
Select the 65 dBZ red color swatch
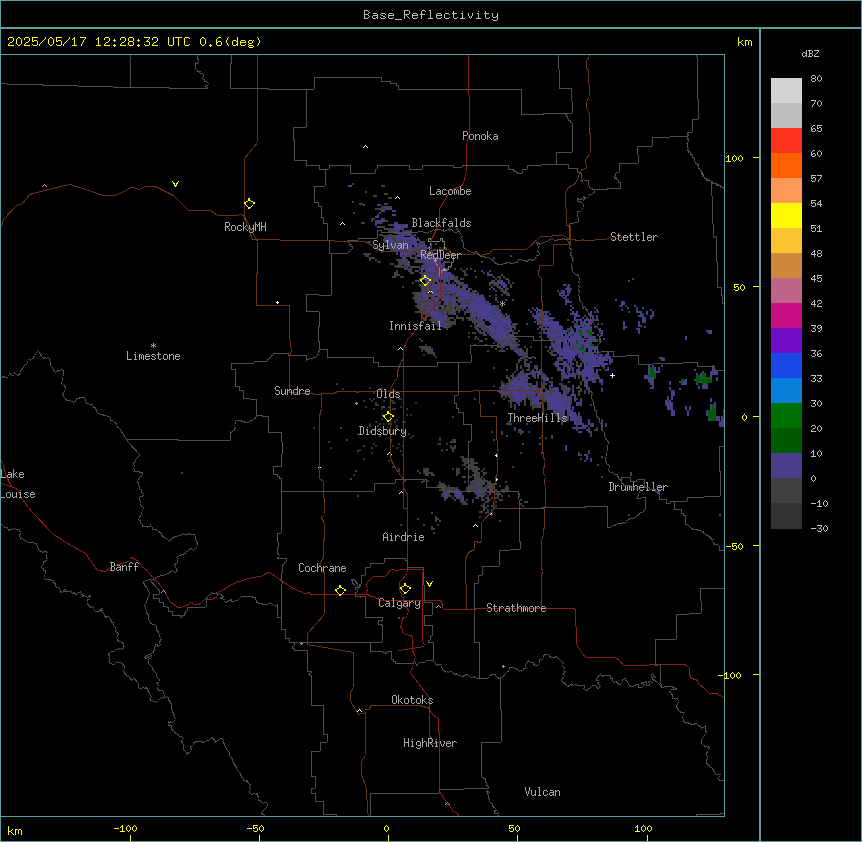click(x=786, y=140)
